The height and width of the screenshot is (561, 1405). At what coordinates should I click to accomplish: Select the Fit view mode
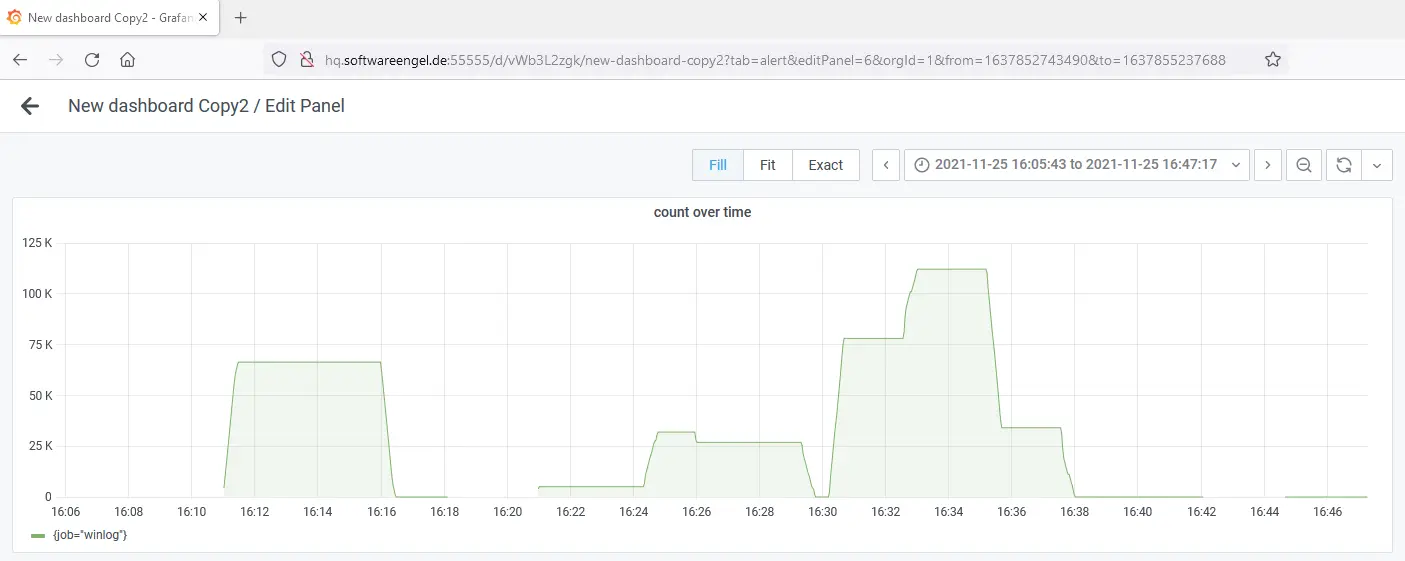(767, 165)
